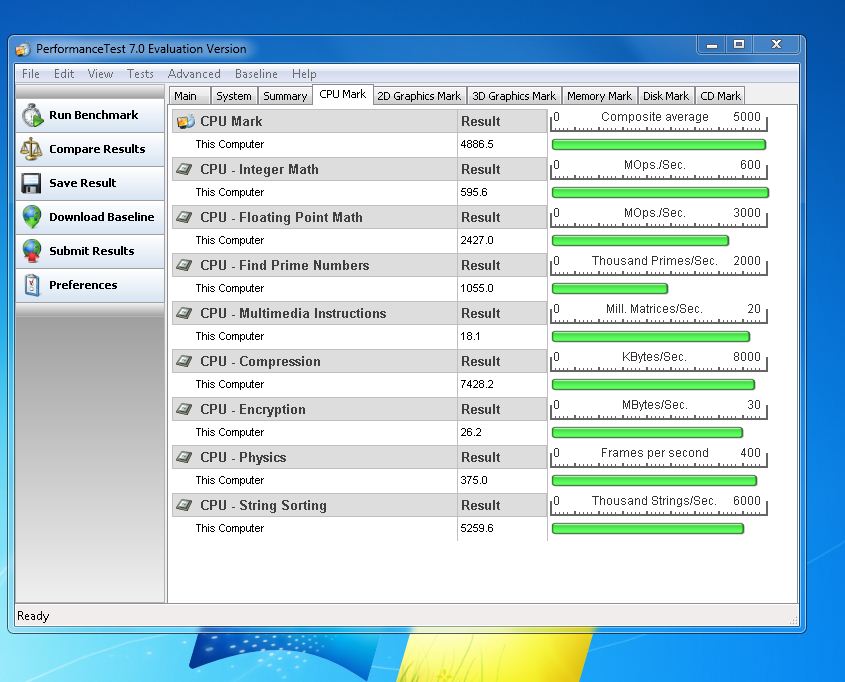This screenshot has height=682, width=845.
Task: Click the green Find Prime Numbers result bar
Action: [610, 288]
